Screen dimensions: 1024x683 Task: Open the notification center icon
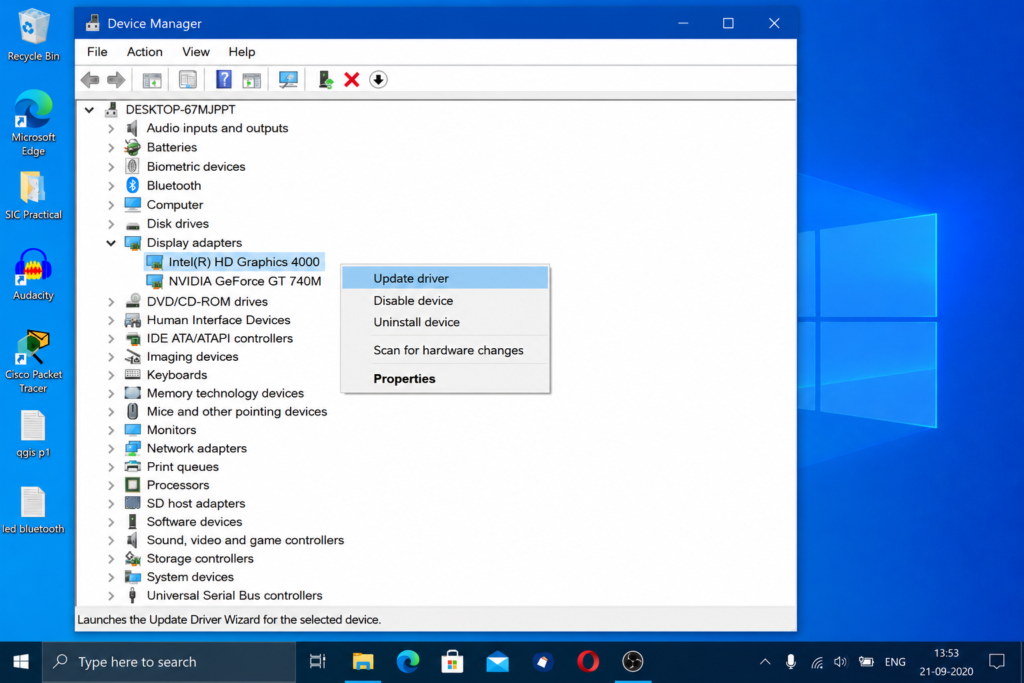pos(997,662)
